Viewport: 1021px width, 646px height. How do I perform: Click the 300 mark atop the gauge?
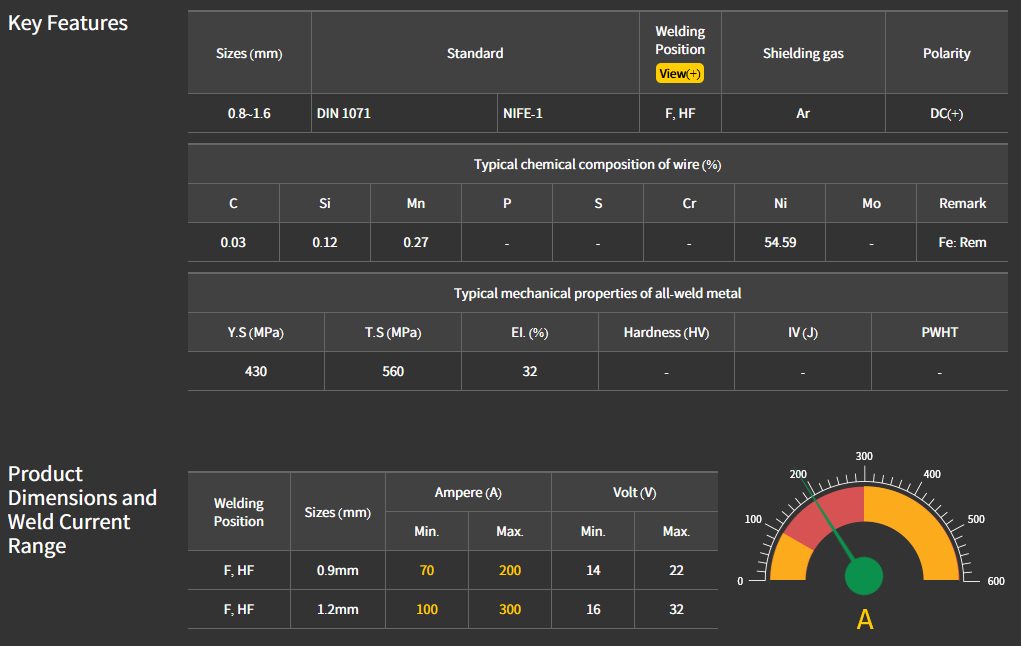(864, 456)
